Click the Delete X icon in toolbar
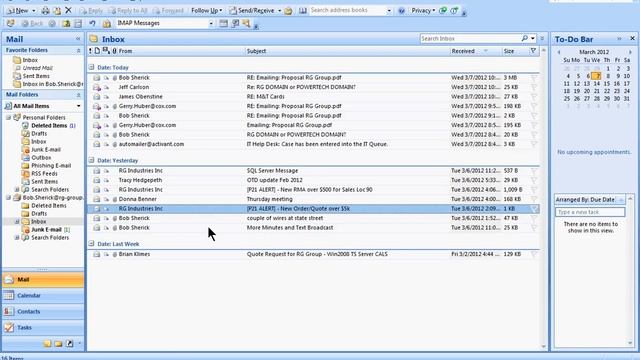 tap(69, 10)
